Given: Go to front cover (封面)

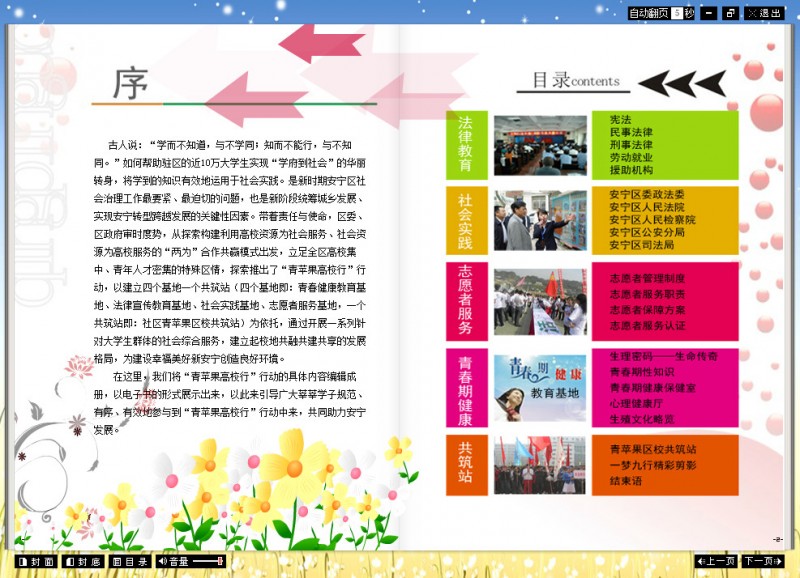Looking at the screenshot, I should pyautogui.click(x=36, y=562).
